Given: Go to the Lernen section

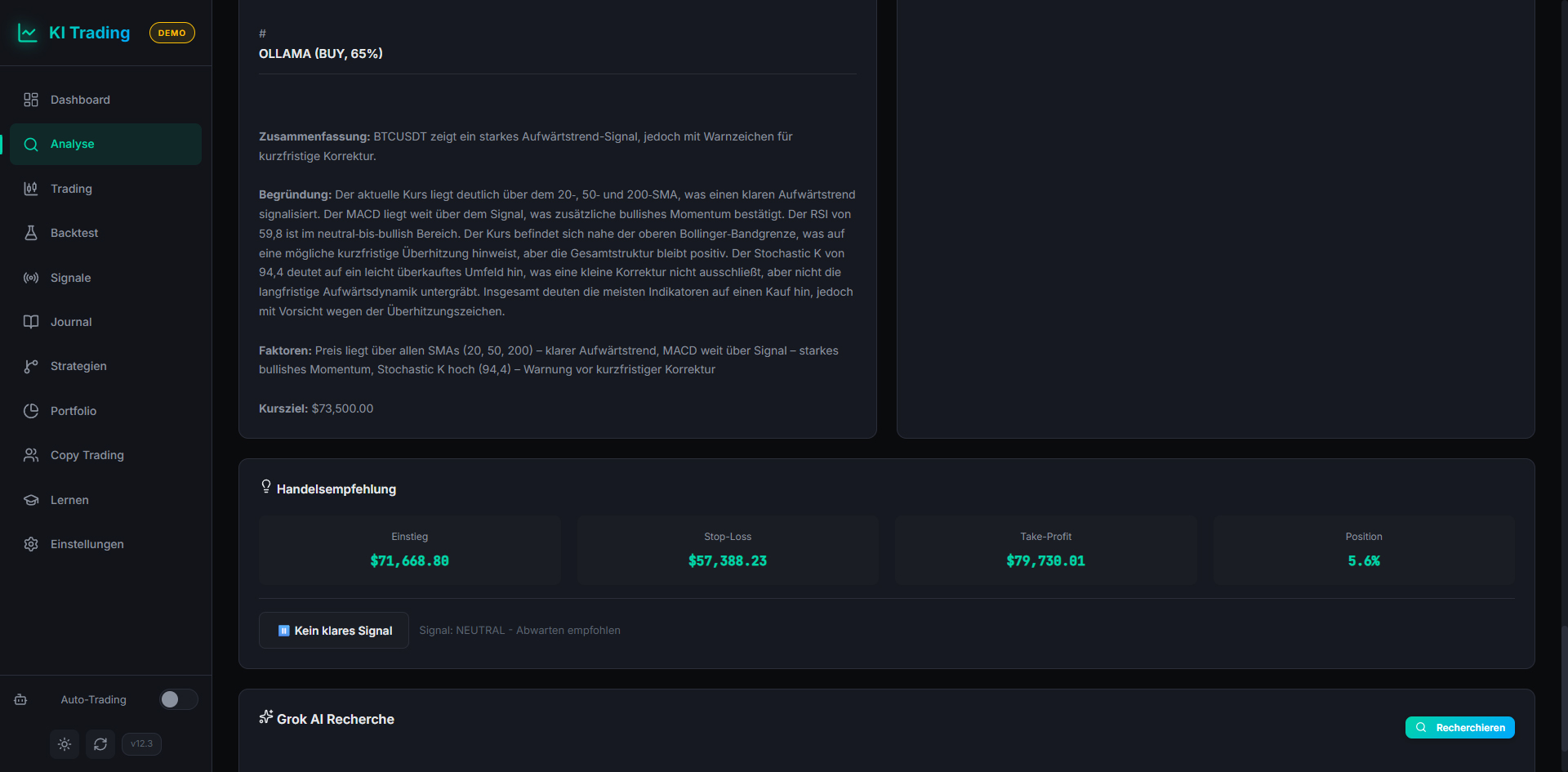Looking at the screenshot, I should coord(69,500).
